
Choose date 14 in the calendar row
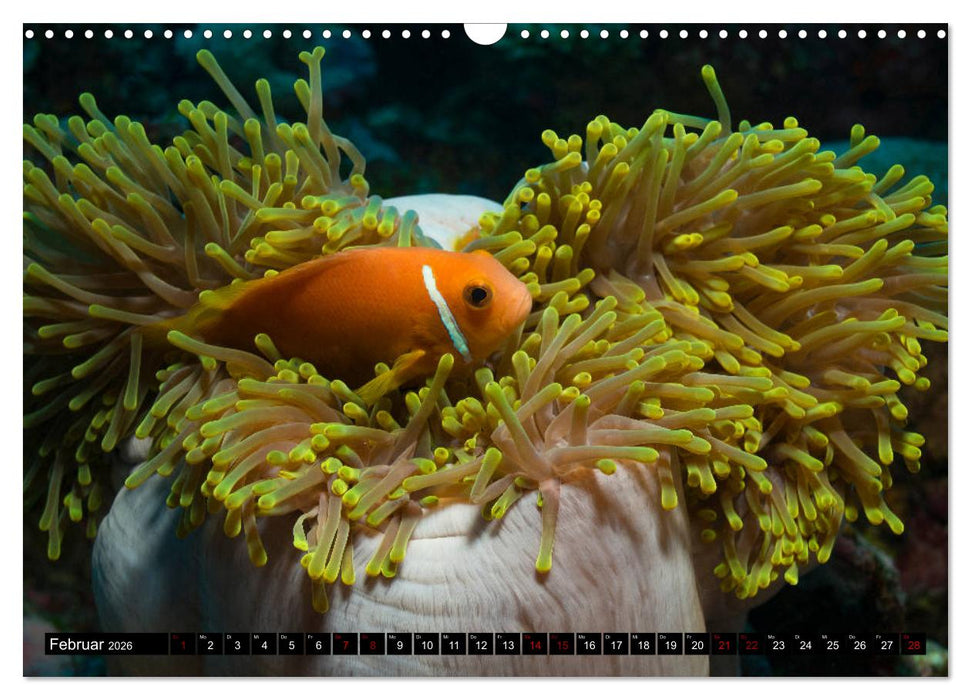534,645
